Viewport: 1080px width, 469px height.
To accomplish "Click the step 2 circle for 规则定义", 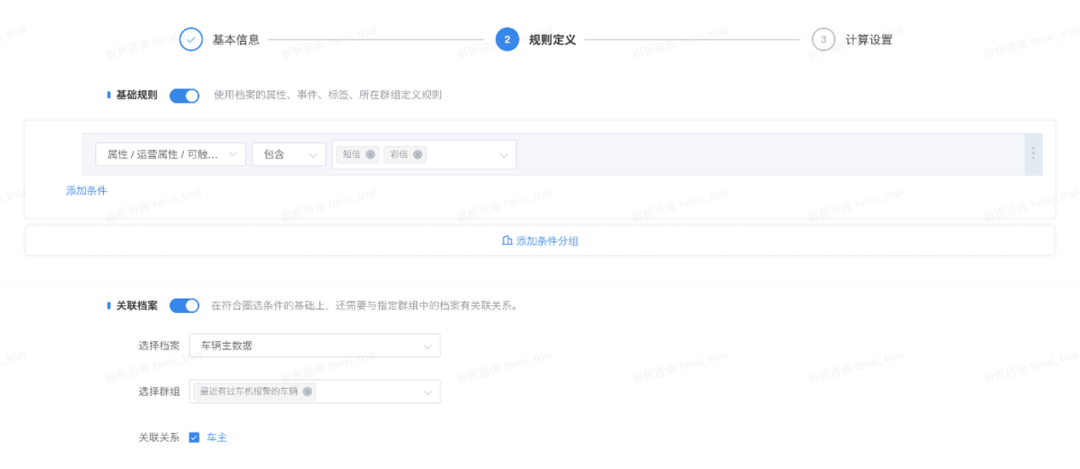I will pos(507,39).
